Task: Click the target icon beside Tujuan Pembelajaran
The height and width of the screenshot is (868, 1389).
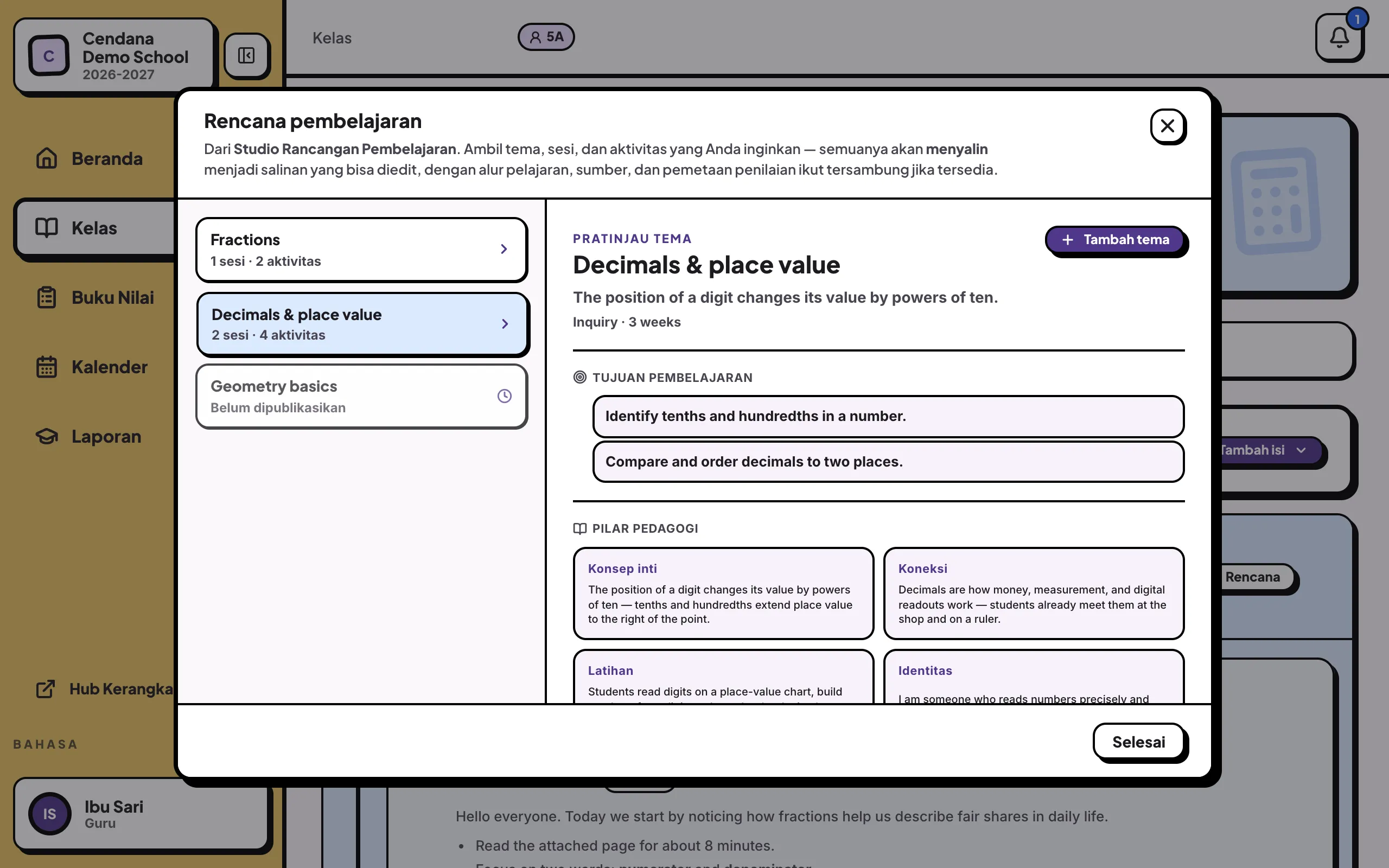Action: 579,377
